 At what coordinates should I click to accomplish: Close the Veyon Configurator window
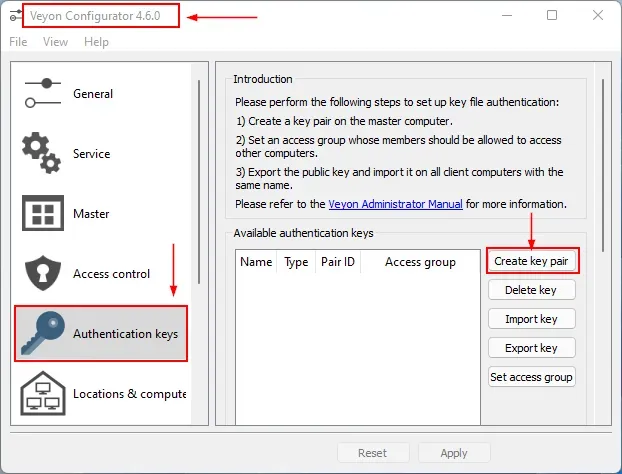point(598,15)
